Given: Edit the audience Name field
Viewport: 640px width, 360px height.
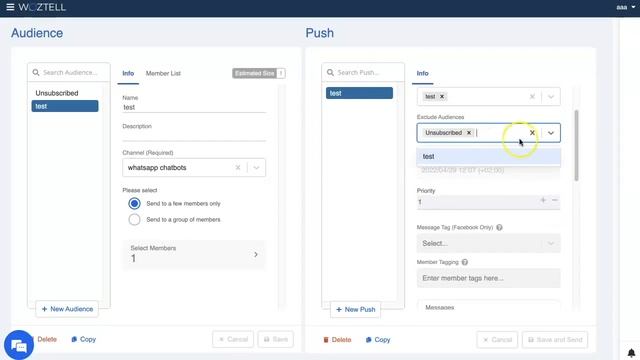Looking at the screenshot, I should (x=194, y=107).
